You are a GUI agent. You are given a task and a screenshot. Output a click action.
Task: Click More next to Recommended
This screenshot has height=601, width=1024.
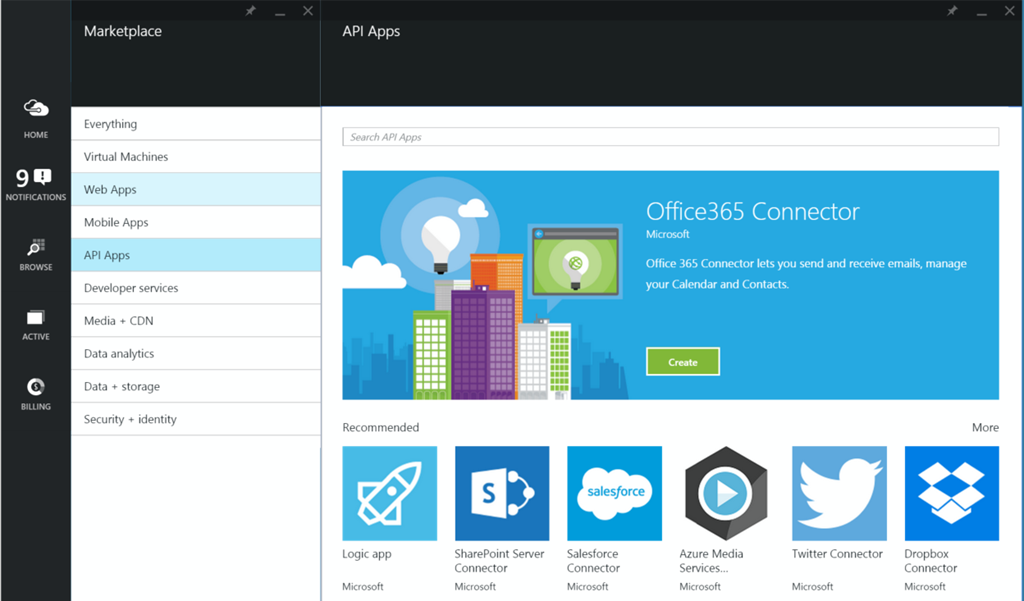[985, 427]
